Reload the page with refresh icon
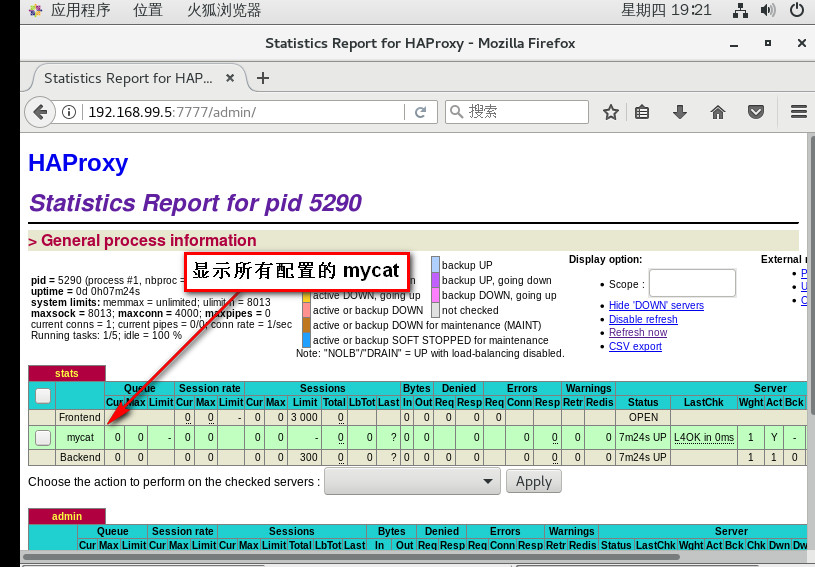Screen dimensions: 815x567 click(420, 112)
